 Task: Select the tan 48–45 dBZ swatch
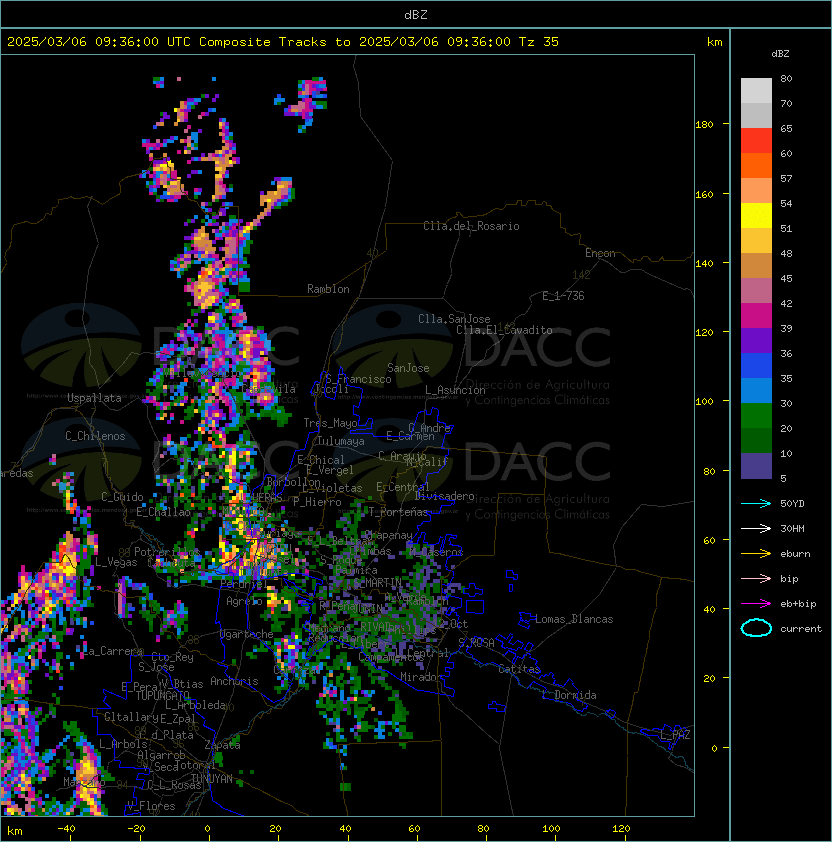[756, 265]
